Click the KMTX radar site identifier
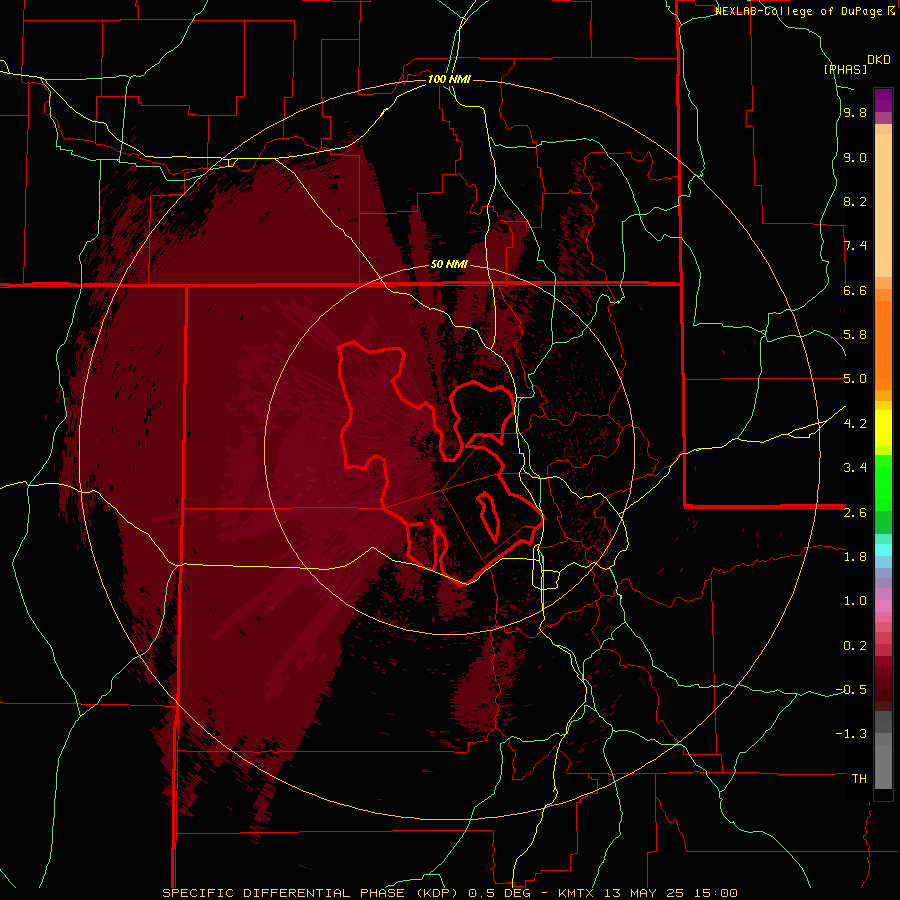 click(574, 893)
